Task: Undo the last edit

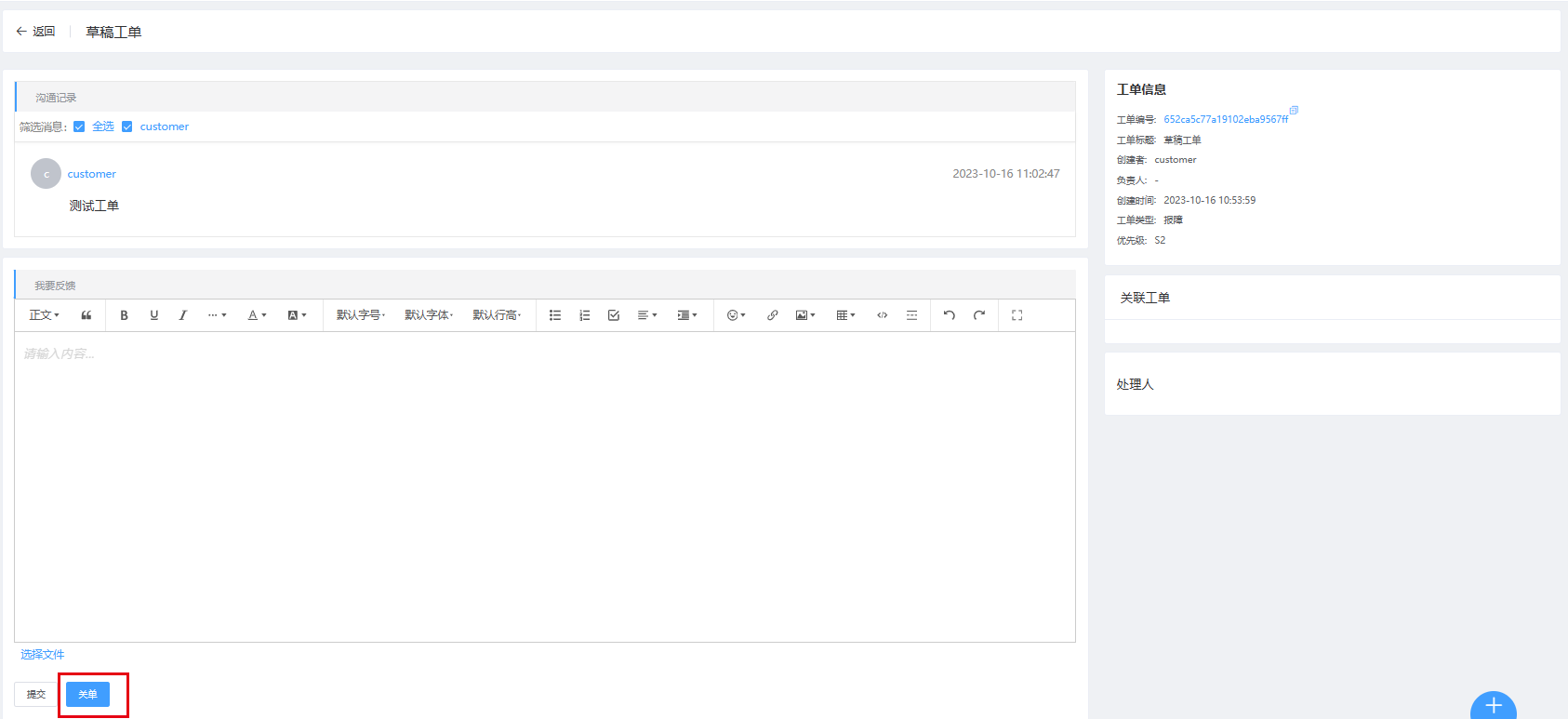Action: 950,315
